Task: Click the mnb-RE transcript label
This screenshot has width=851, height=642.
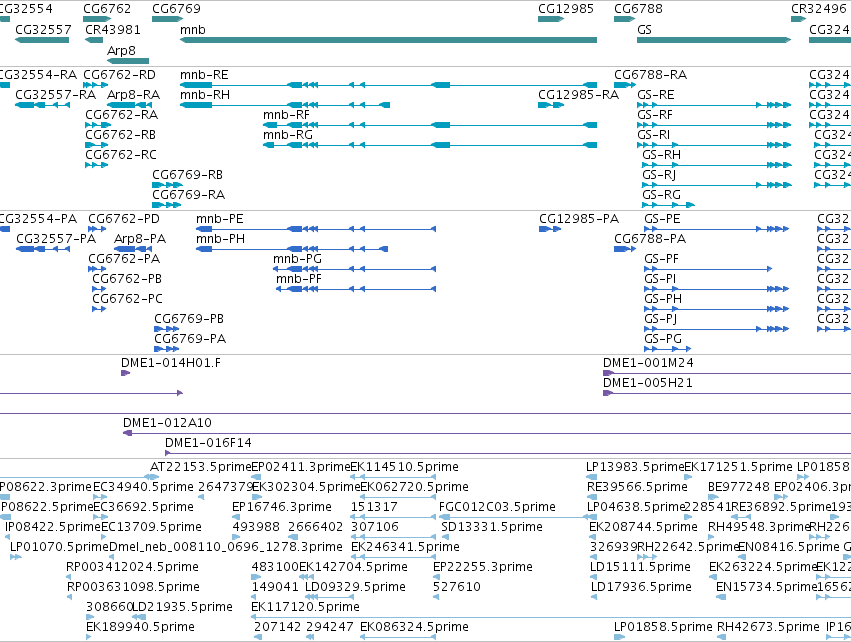Action: coord(204,75)
